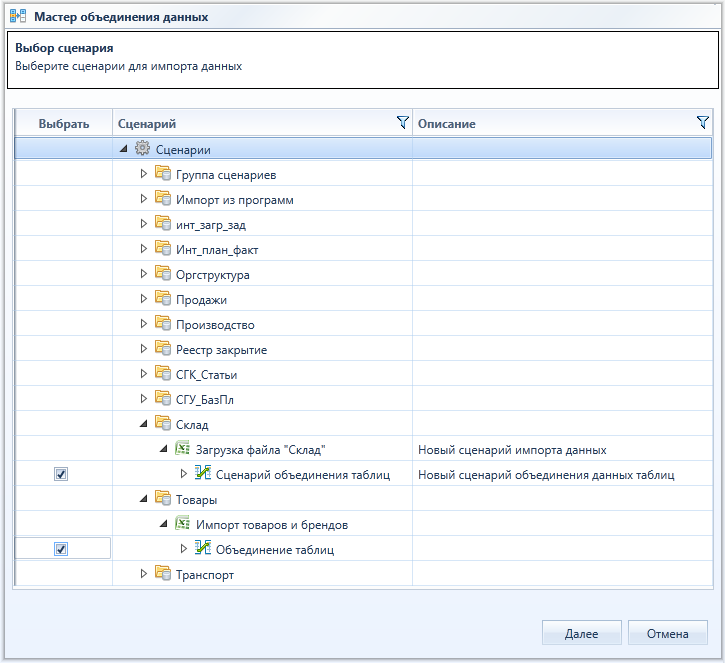Expand the Транспорт folder
Image resolution: width=725 pixels, height=663 pixels.
[144, 574]
